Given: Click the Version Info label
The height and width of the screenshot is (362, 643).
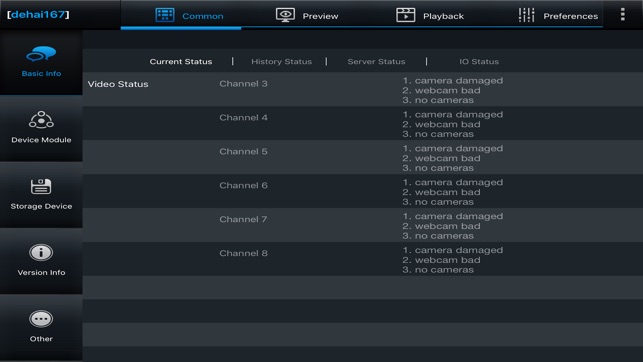Looking at the screenshot, I should tap(41, 272).
